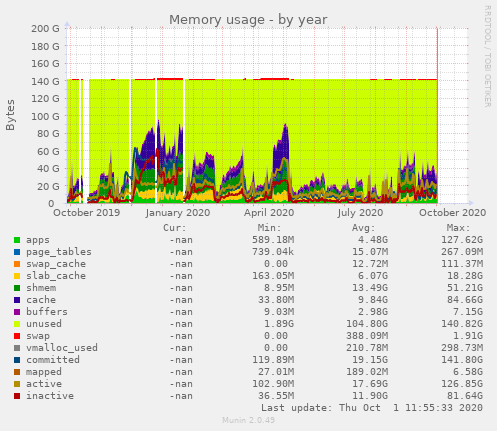Click the slab_cache yellow legend swatch

[x=17, y=276]
